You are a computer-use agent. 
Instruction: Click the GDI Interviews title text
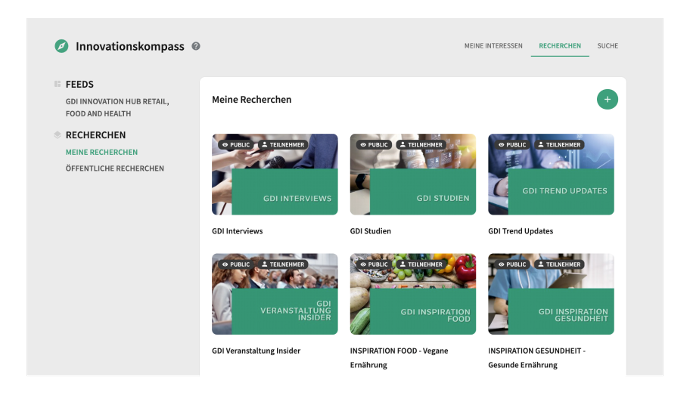(x=237, y=231)
